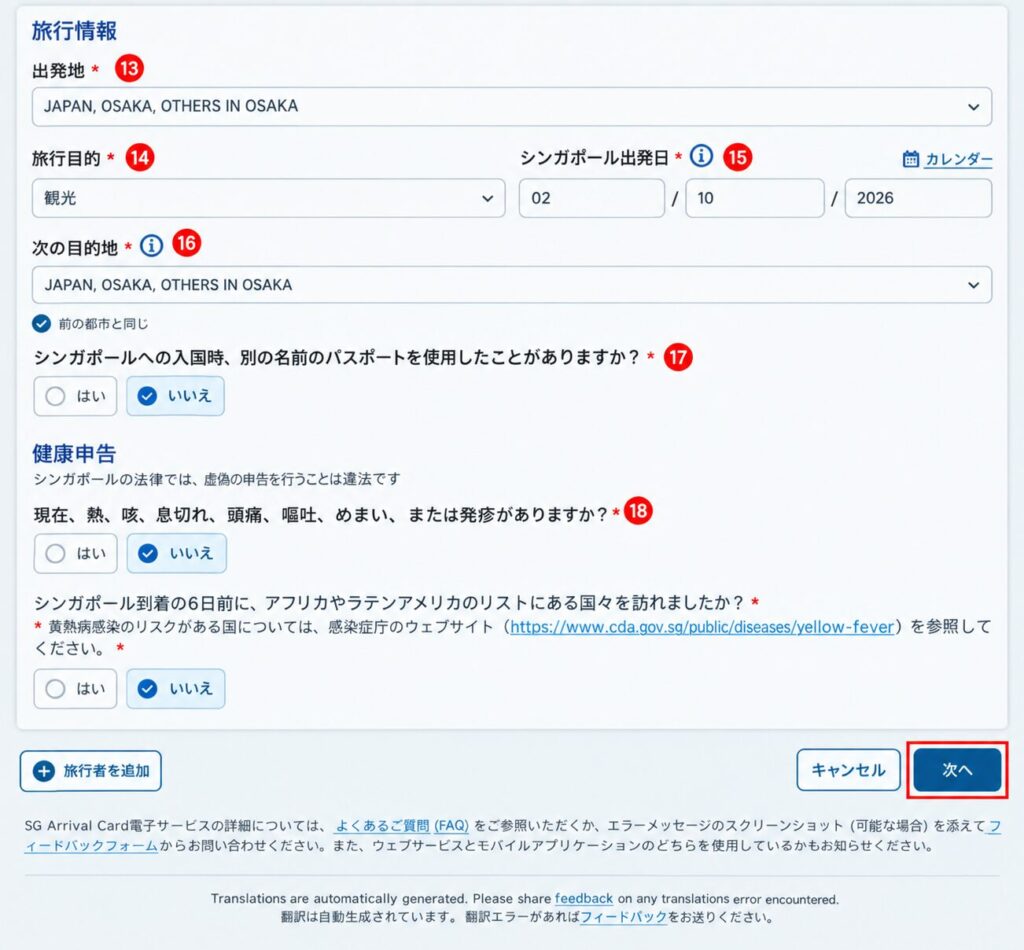Open the カレンダー link

(x=959, y=159)
